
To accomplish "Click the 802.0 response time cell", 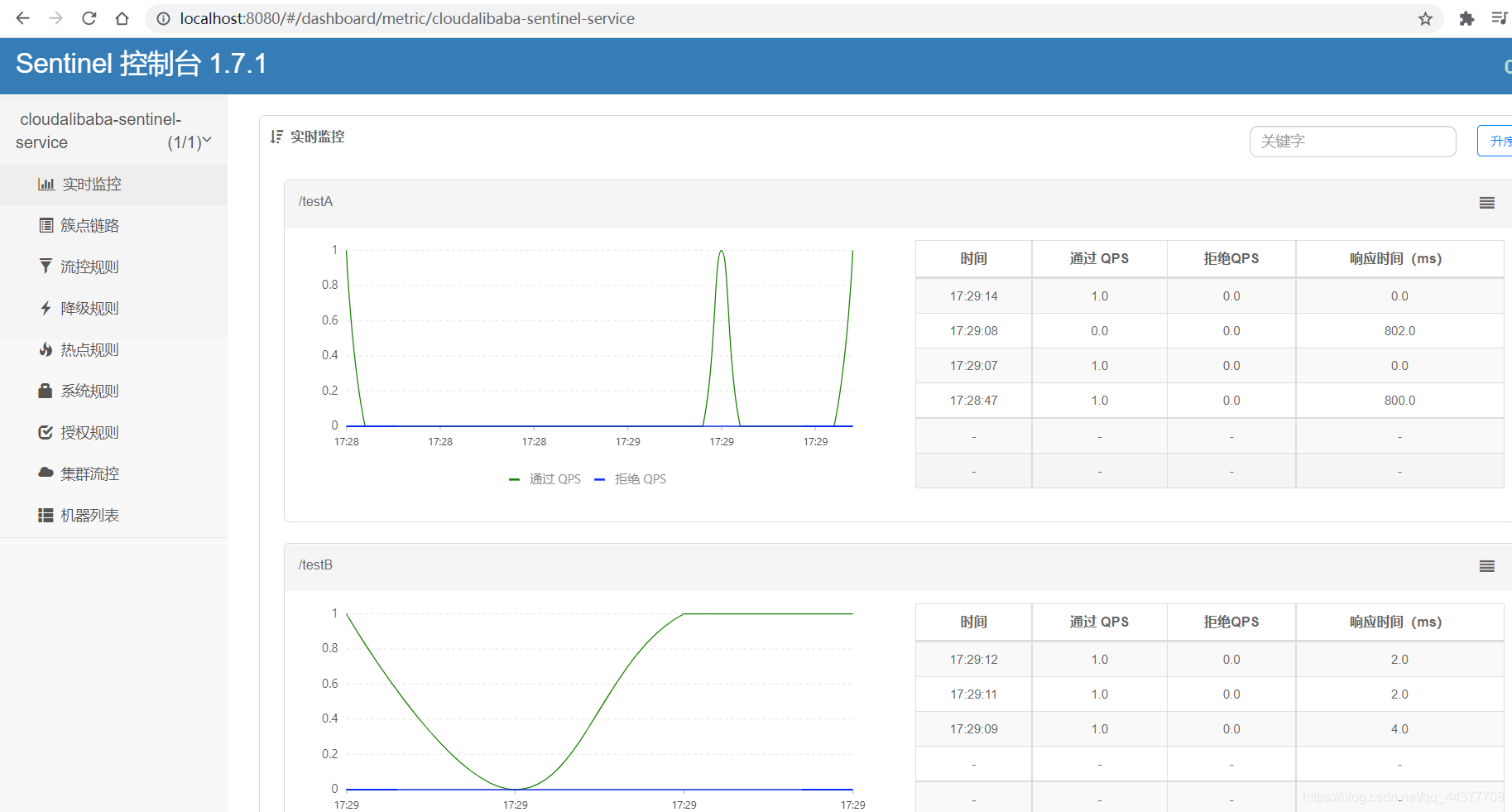I will [1399, 330].
